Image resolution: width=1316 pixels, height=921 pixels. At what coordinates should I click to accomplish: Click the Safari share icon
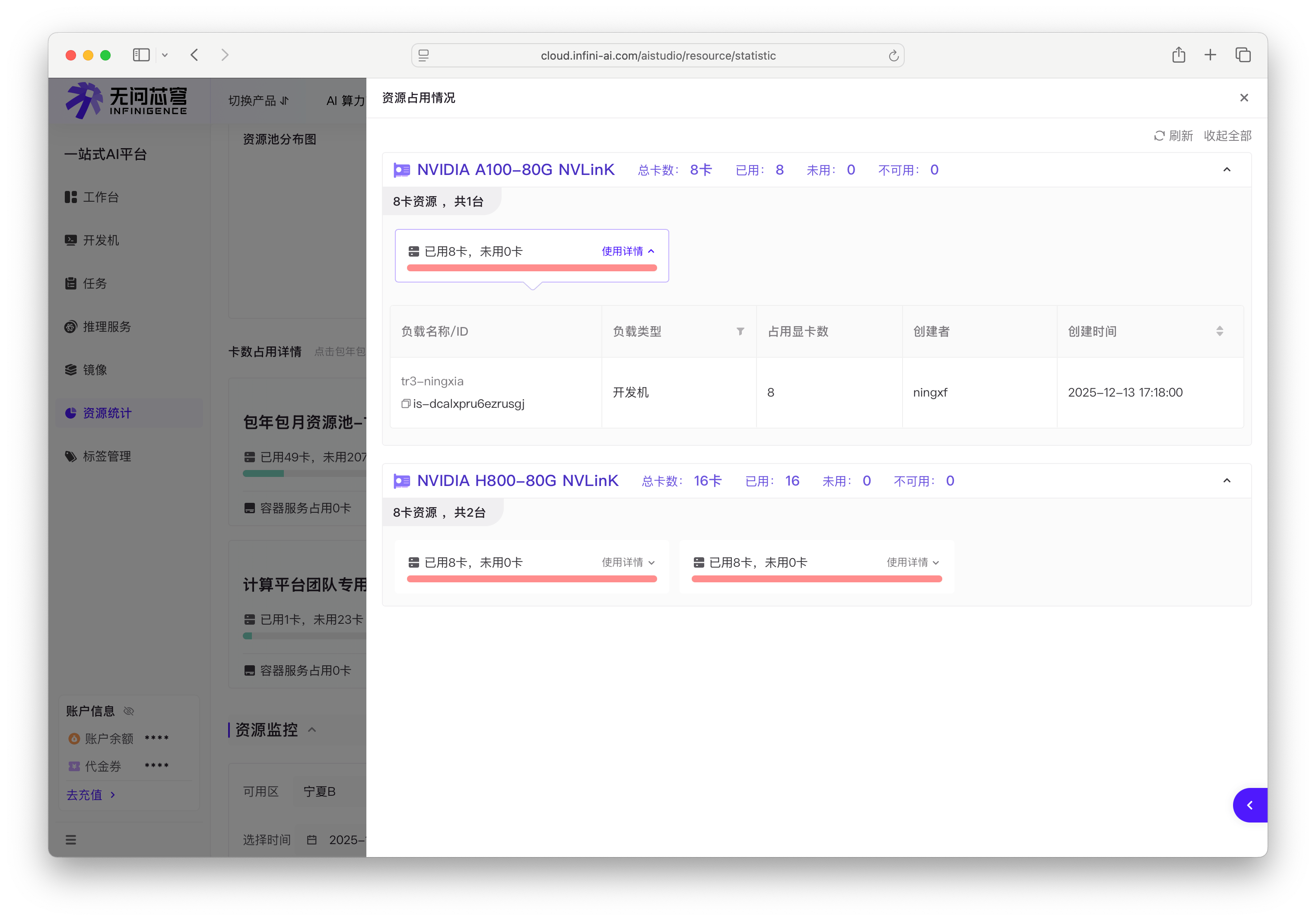tap(1179, 55)
